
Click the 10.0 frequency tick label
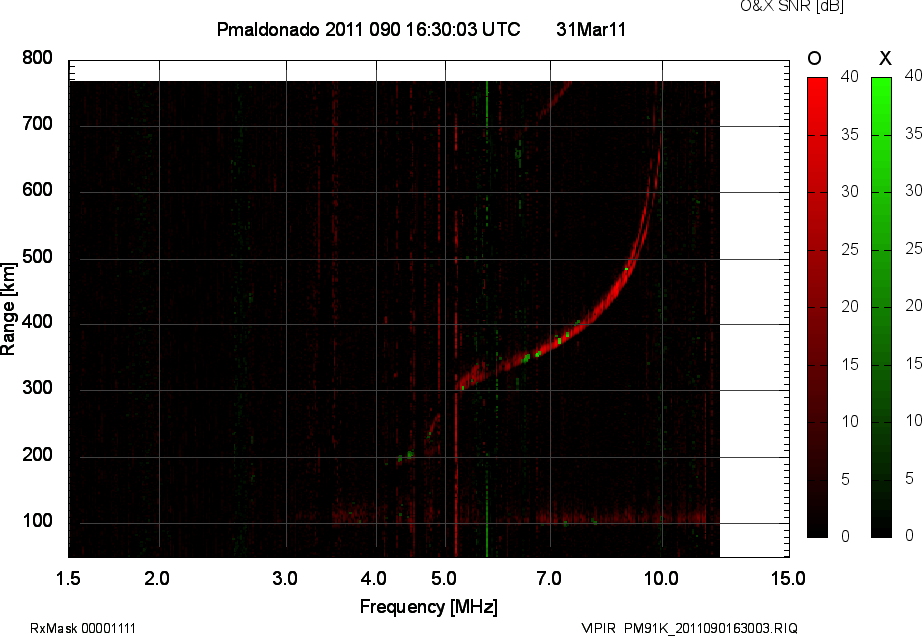(661, 578)
